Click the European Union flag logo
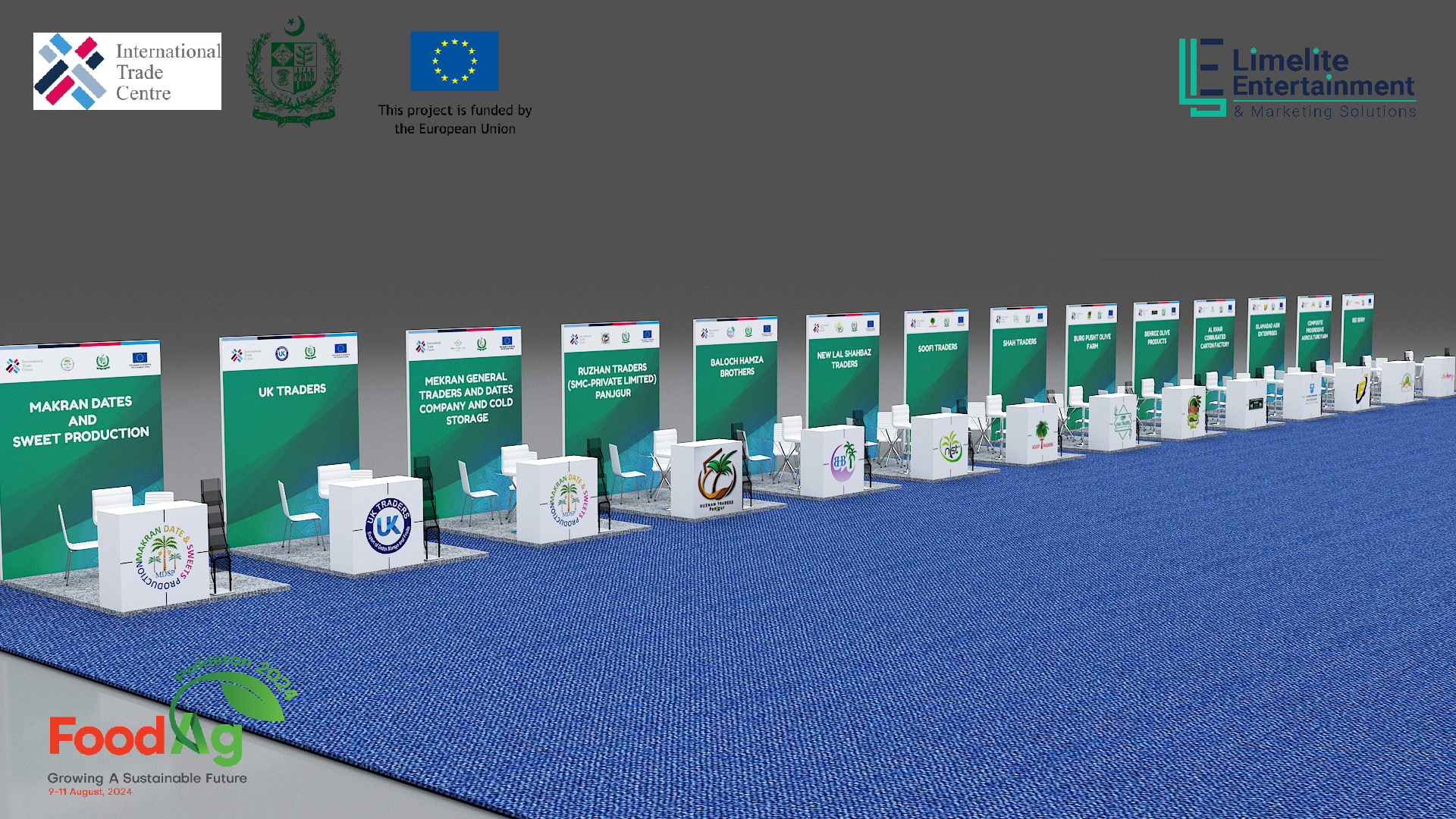 [454, 61]
